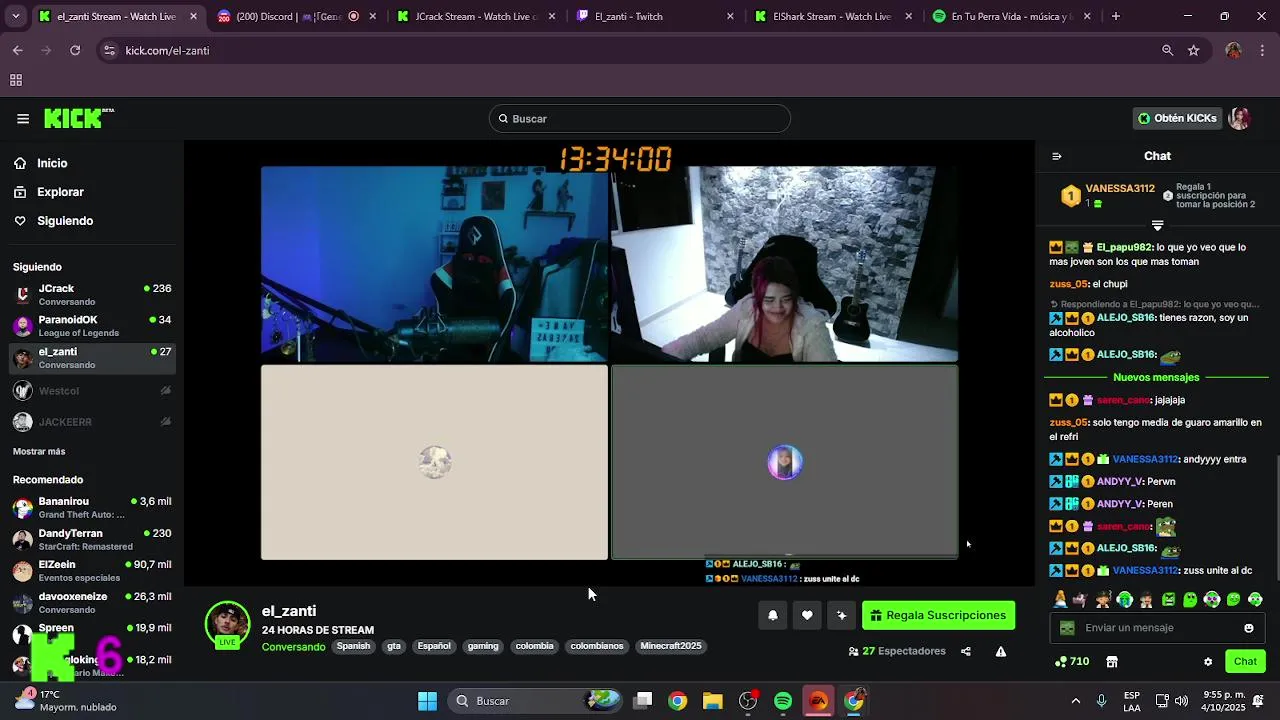Open chat settings gear

pos(1208,662)
